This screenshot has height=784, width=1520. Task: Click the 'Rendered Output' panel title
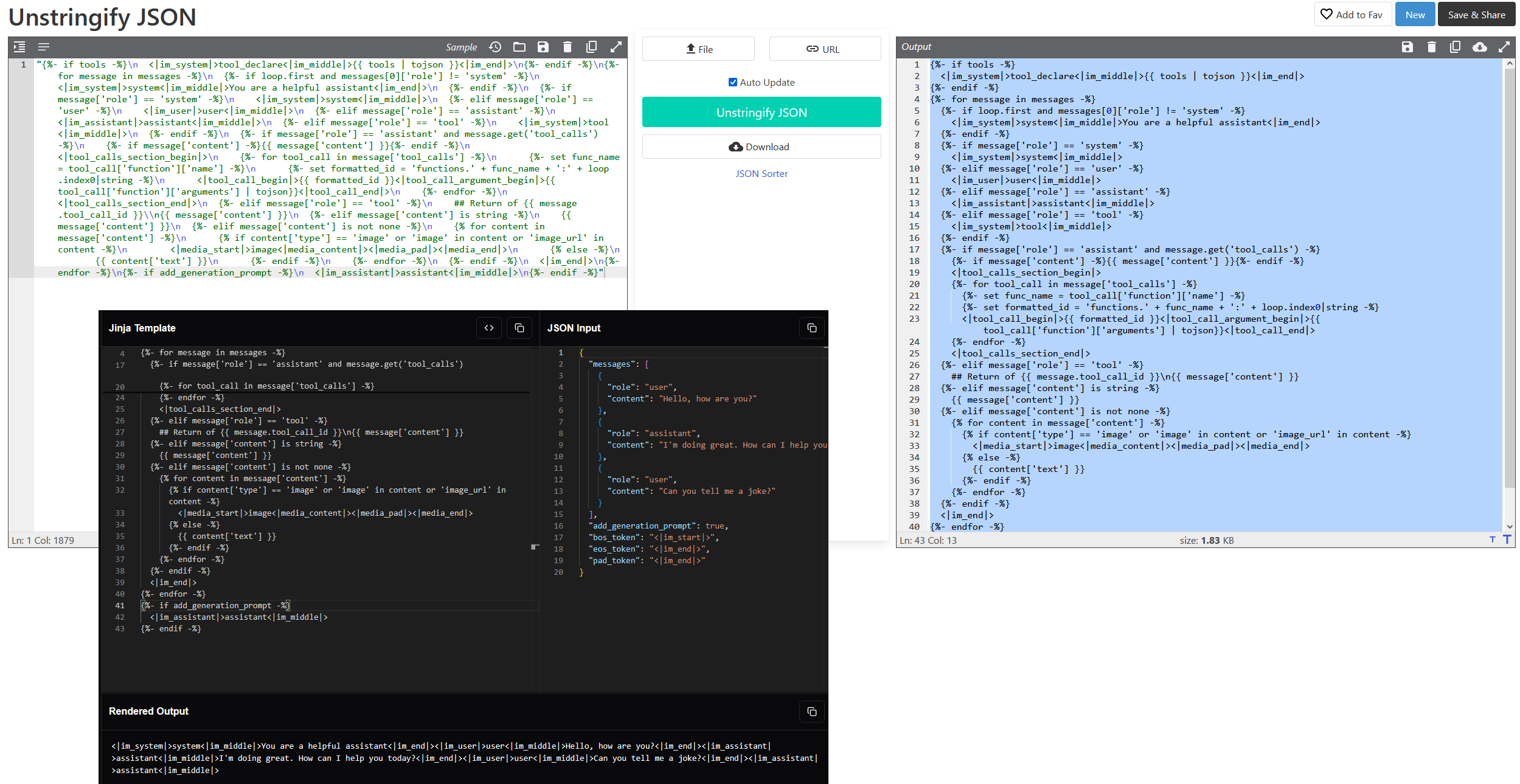pyautogui.click(x=148, y=711)
